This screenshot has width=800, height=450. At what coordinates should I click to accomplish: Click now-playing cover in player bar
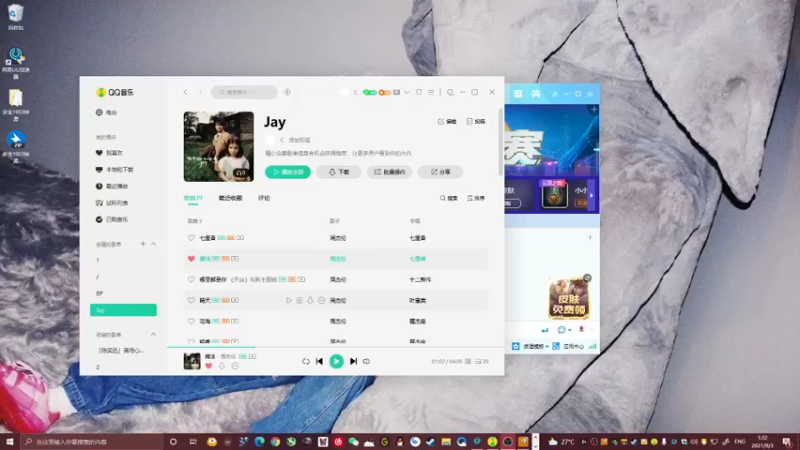192,361
